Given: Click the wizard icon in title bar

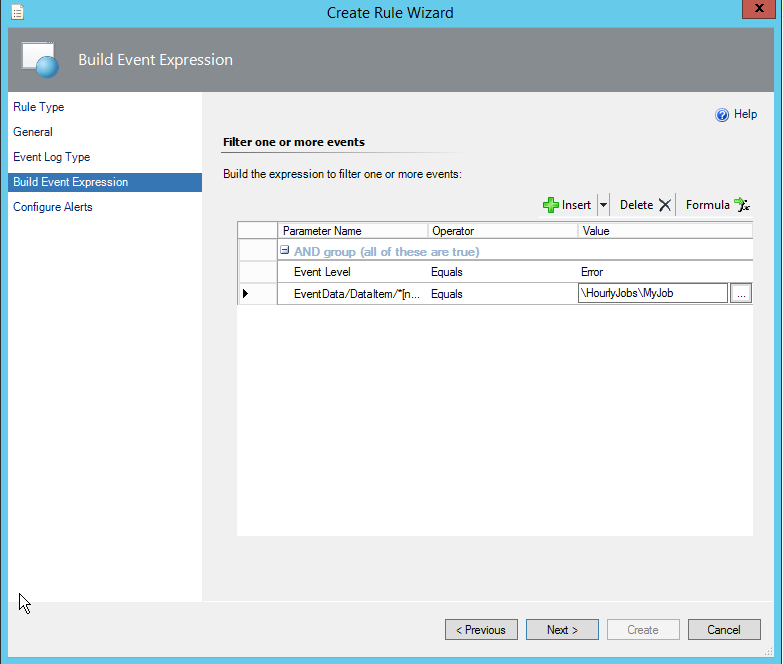Looking at the screenshot, I should [x=17, y=13].
